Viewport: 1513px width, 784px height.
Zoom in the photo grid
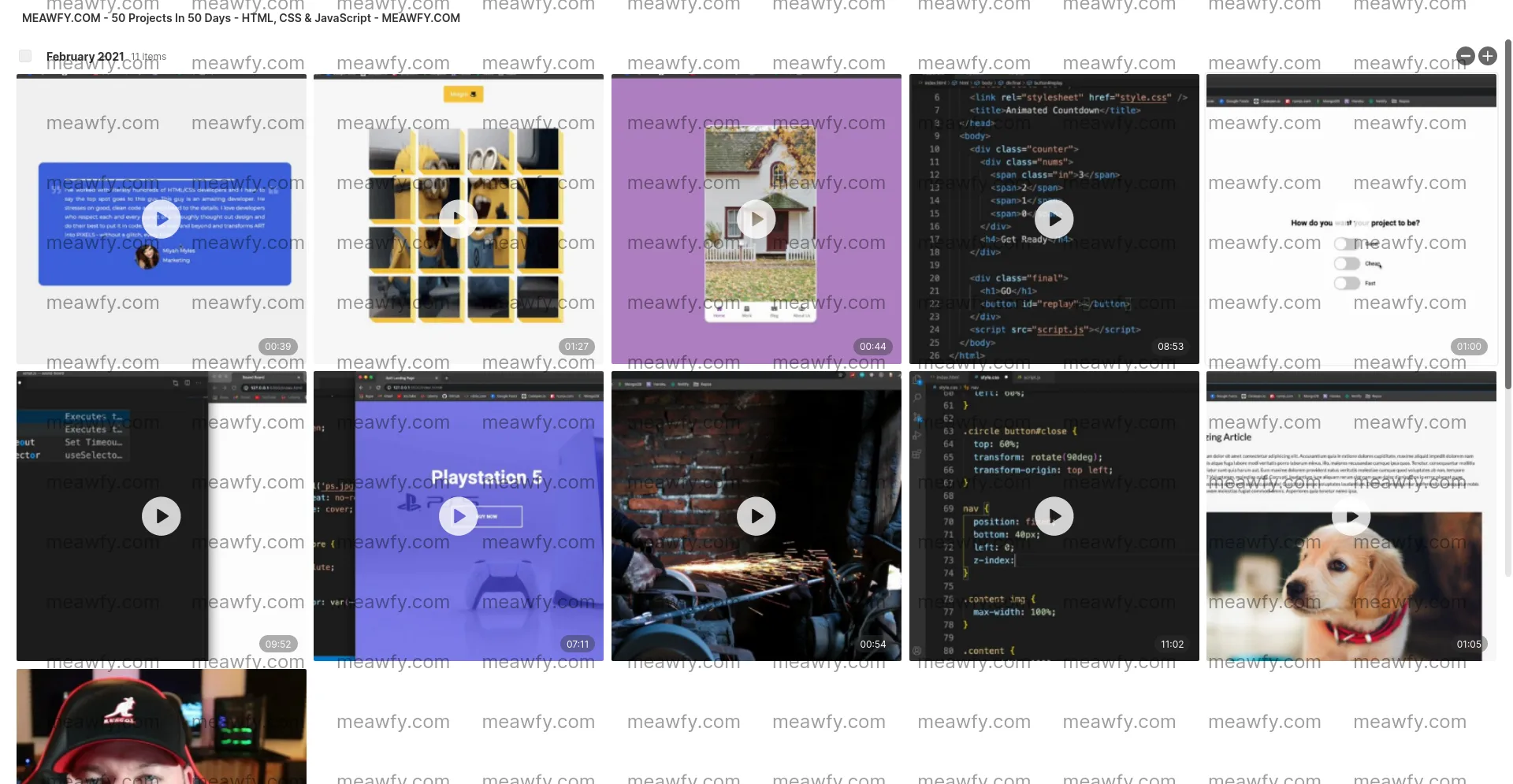[1488, 56]
